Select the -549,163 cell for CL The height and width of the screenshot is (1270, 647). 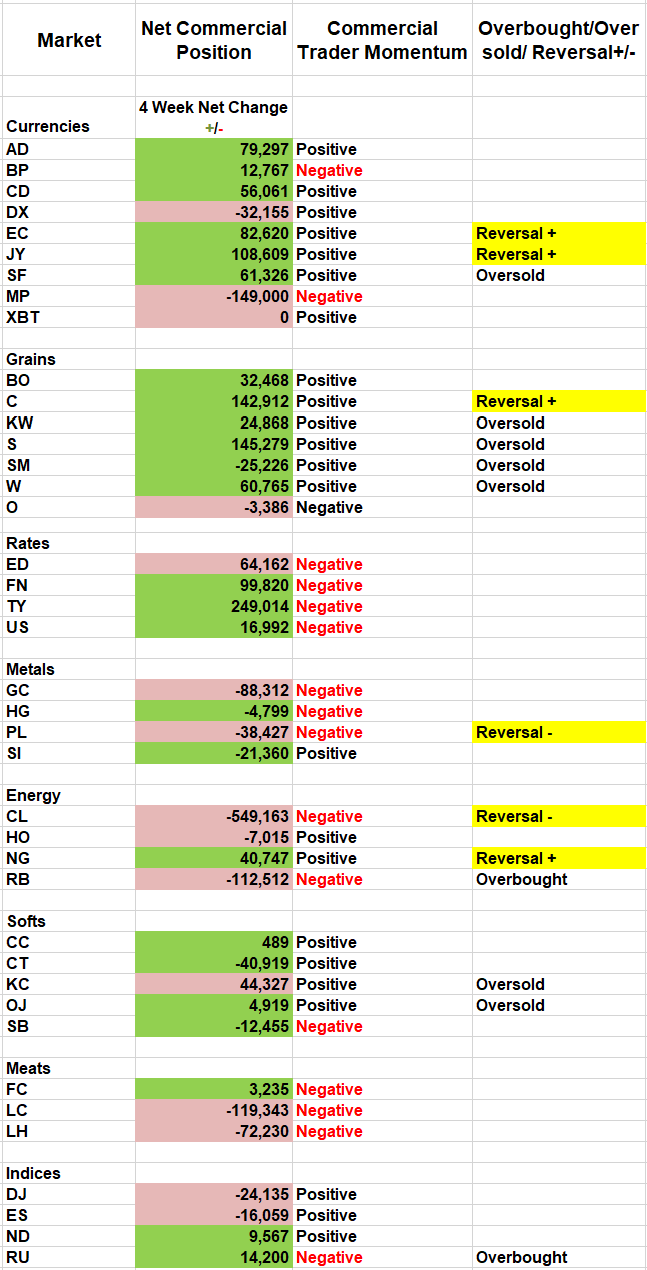click(214, 816)
